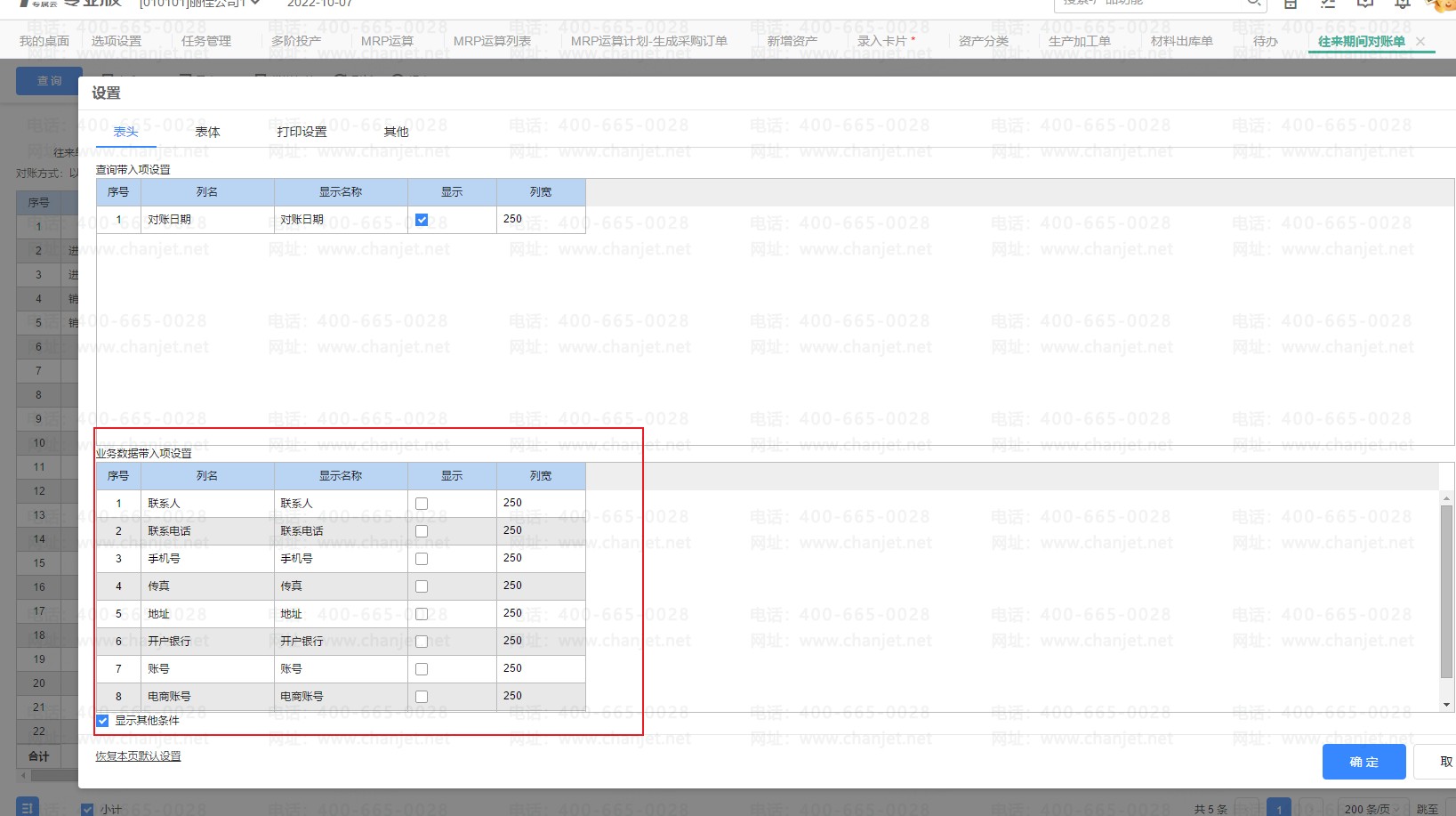
Task: Click the display name cell 电商账号
Action: click(341, 697)
